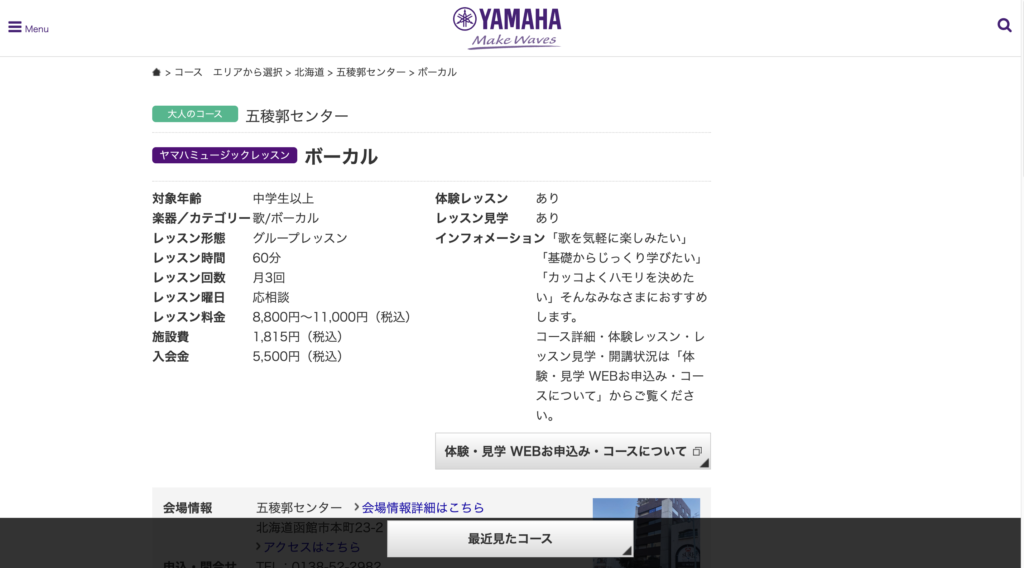Image resolution: width=1024 pixels, height=568 pixels.
Task: Click the address 北海道函館市本町23-2
Action: pyautogui.click(x=319, y=527)
